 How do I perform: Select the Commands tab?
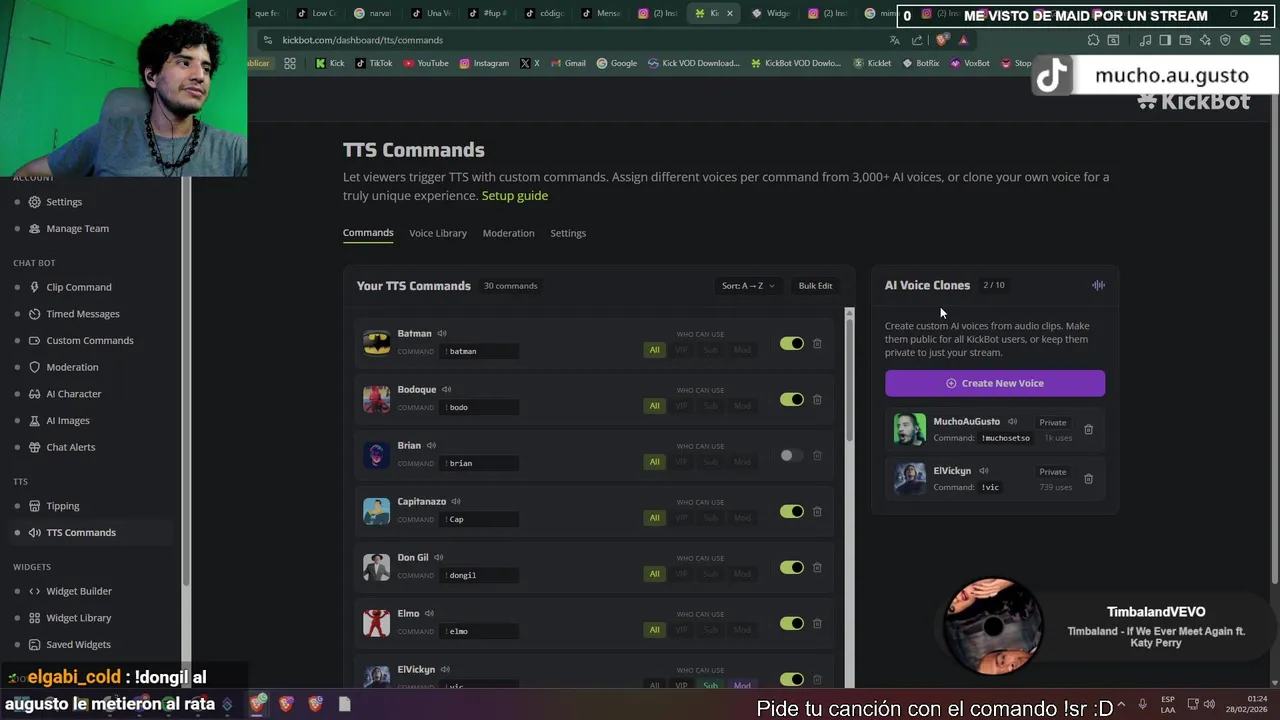[x=368, y=233]
